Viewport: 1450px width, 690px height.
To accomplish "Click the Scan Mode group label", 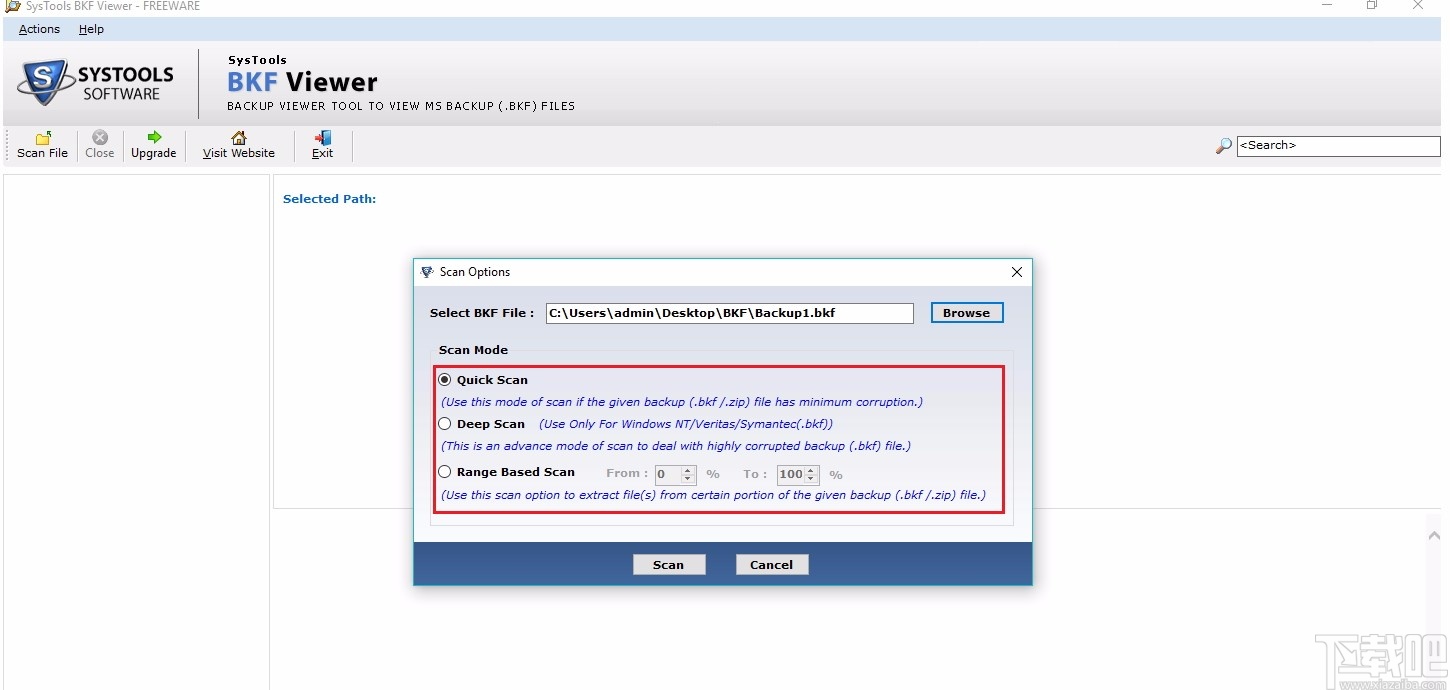I will pos(474,350).
